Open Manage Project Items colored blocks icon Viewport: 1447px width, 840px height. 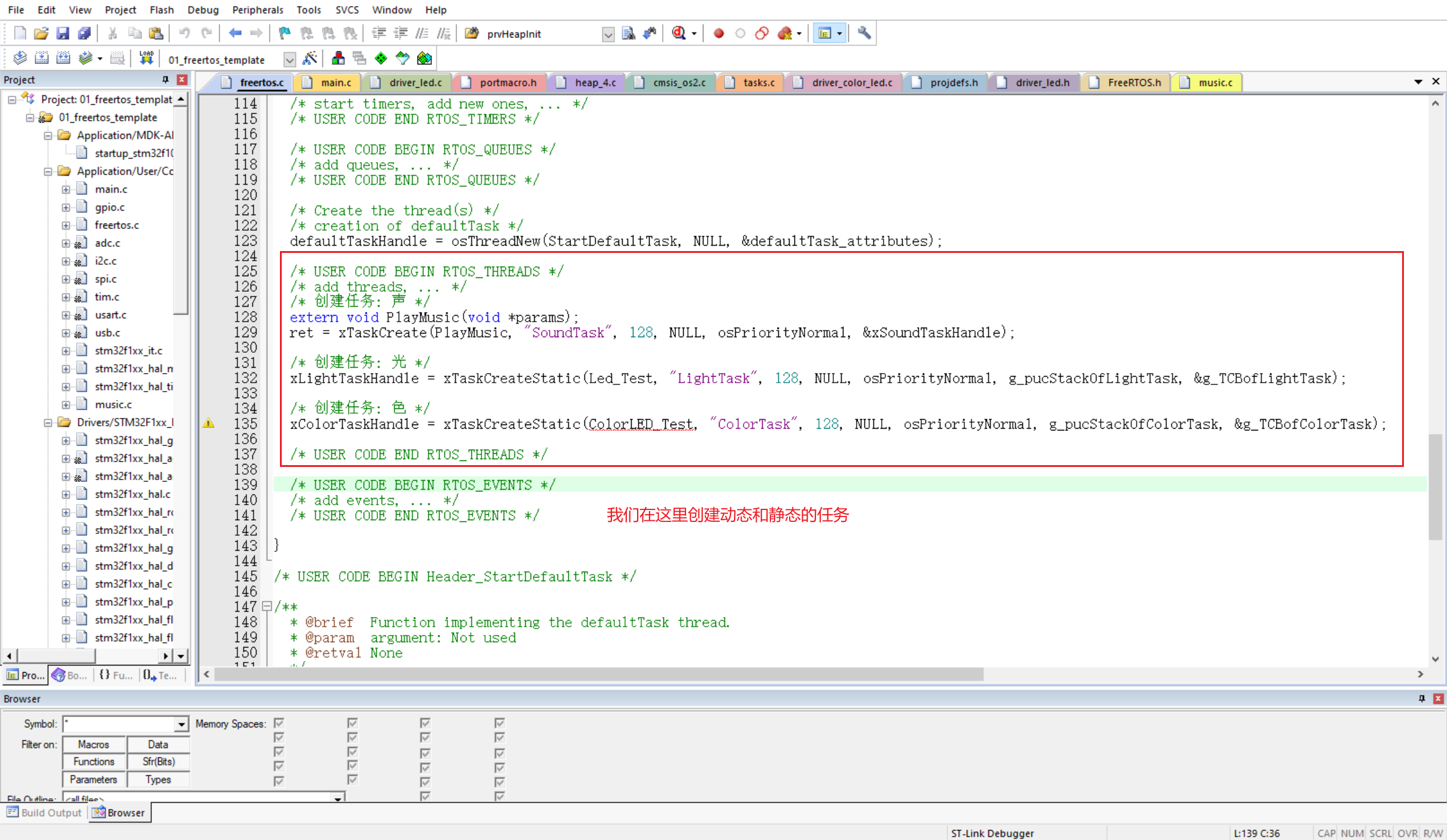[x=338, y=58]
